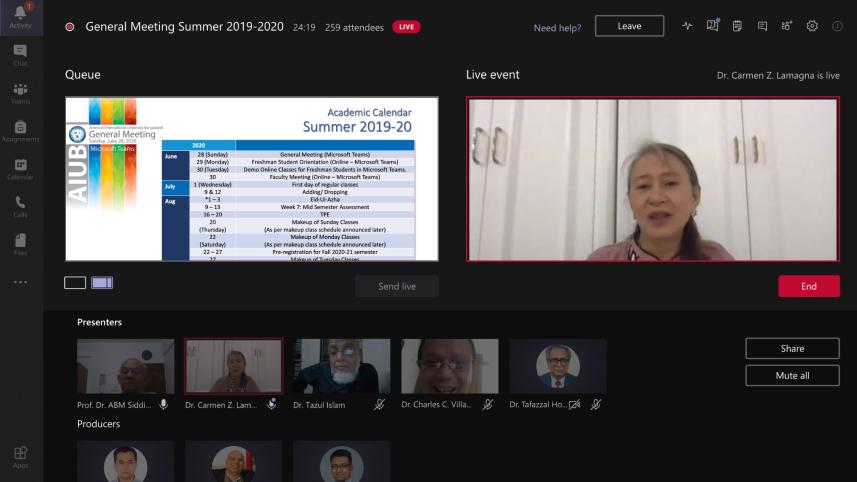Open the meeting notes icon
Screen dimensions: 857x482
[737, 26]
